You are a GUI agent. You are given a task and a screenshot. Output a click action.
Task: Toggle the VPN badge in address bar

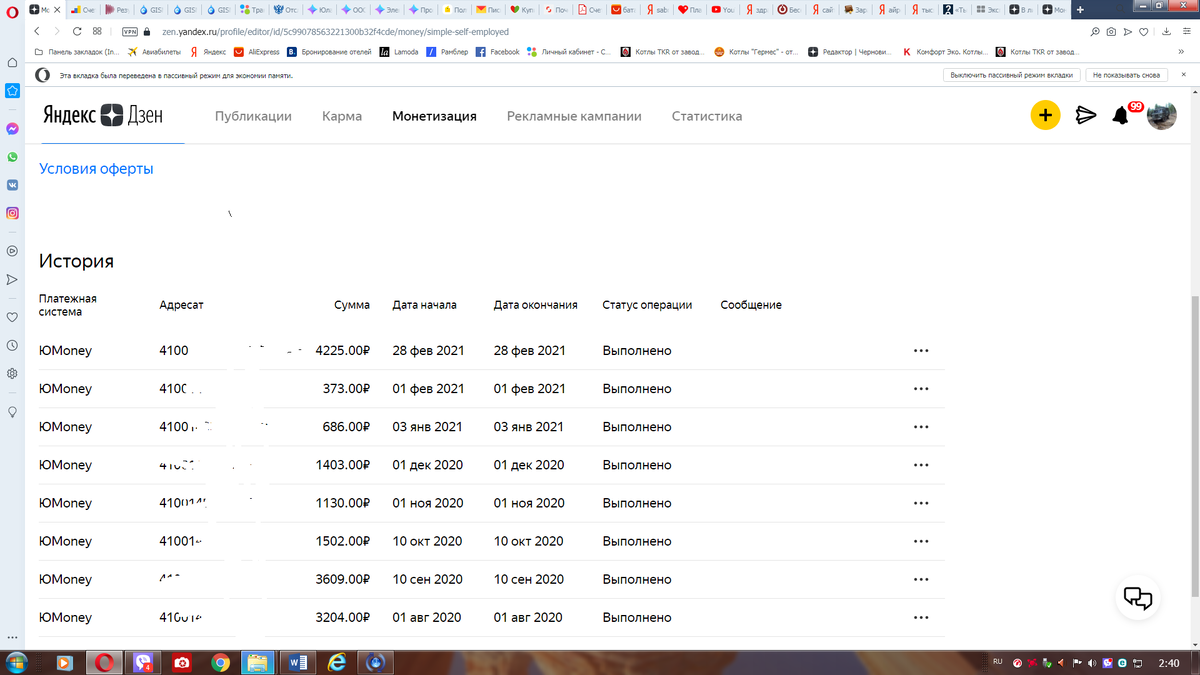click(x=130, y=31)
